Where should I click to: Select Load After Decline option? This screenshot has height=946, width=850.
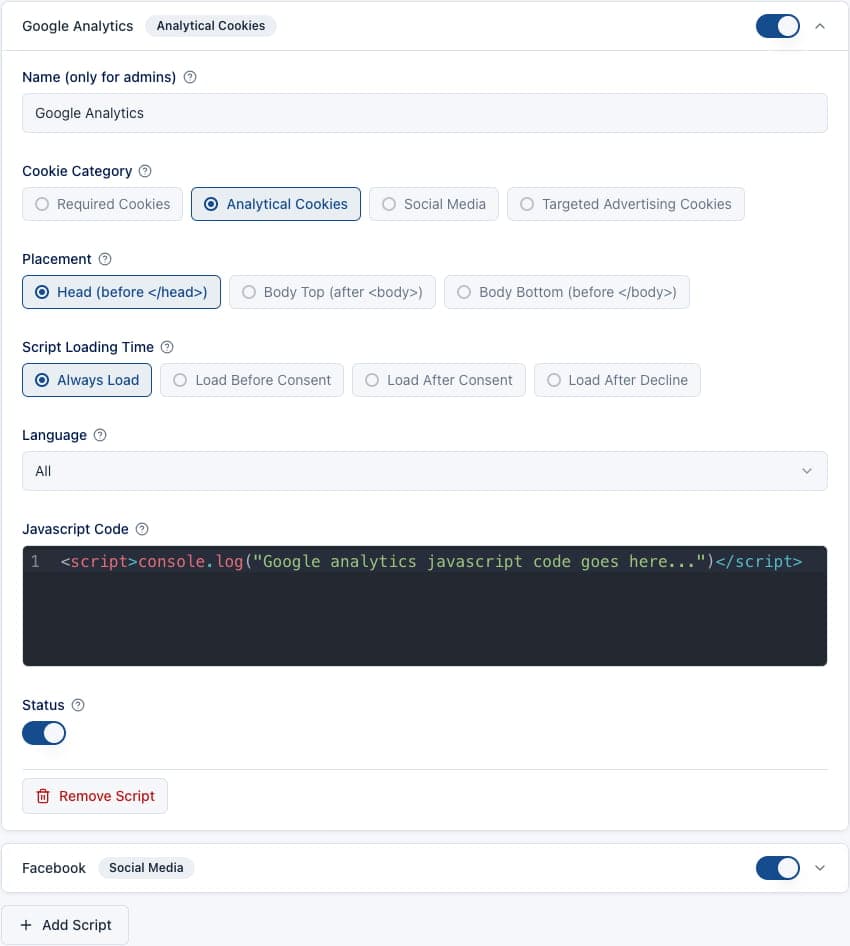[617, 381]
